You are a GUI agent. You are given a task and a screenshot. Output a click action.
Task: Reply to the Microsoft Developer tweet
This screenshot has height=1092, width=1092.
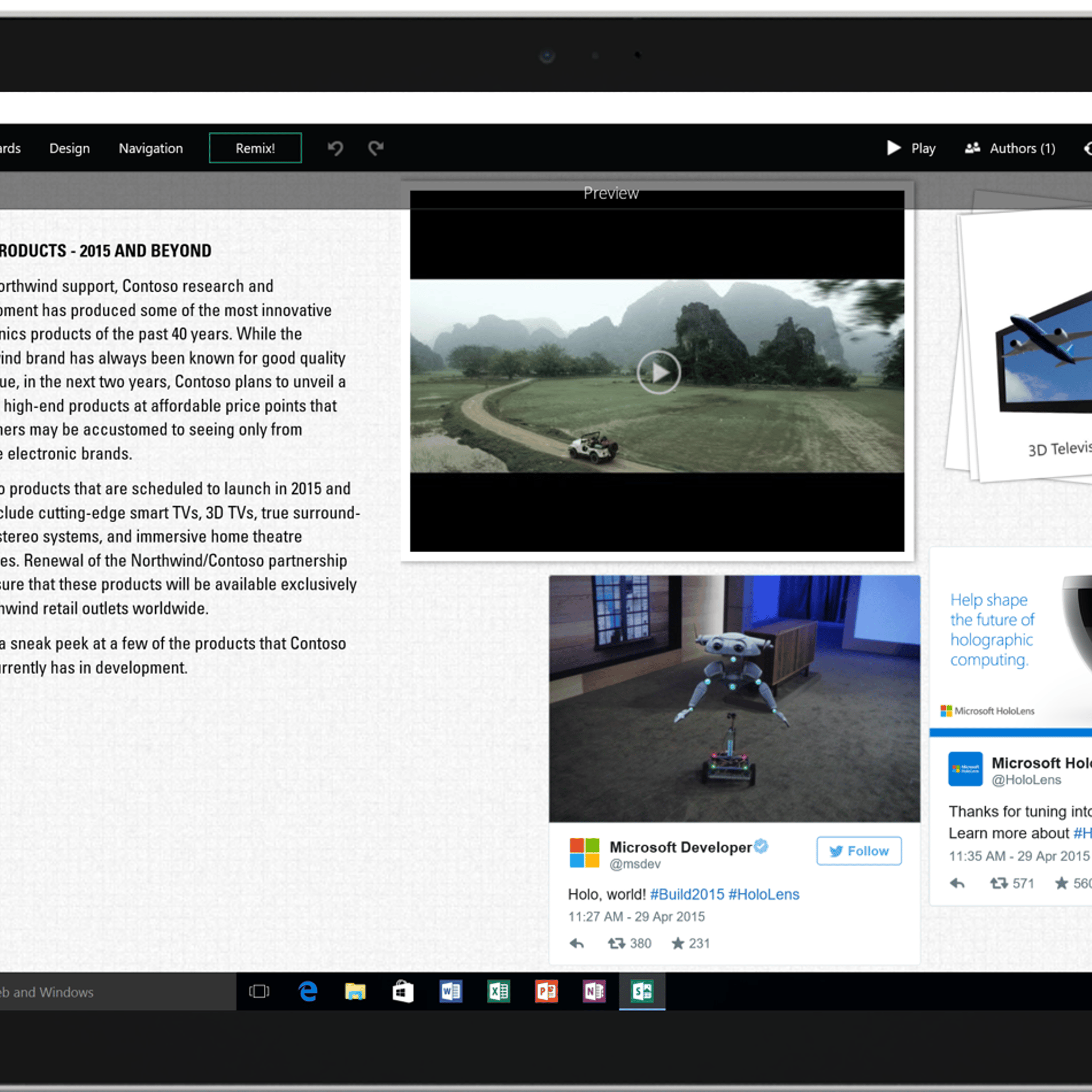point(577,944)
